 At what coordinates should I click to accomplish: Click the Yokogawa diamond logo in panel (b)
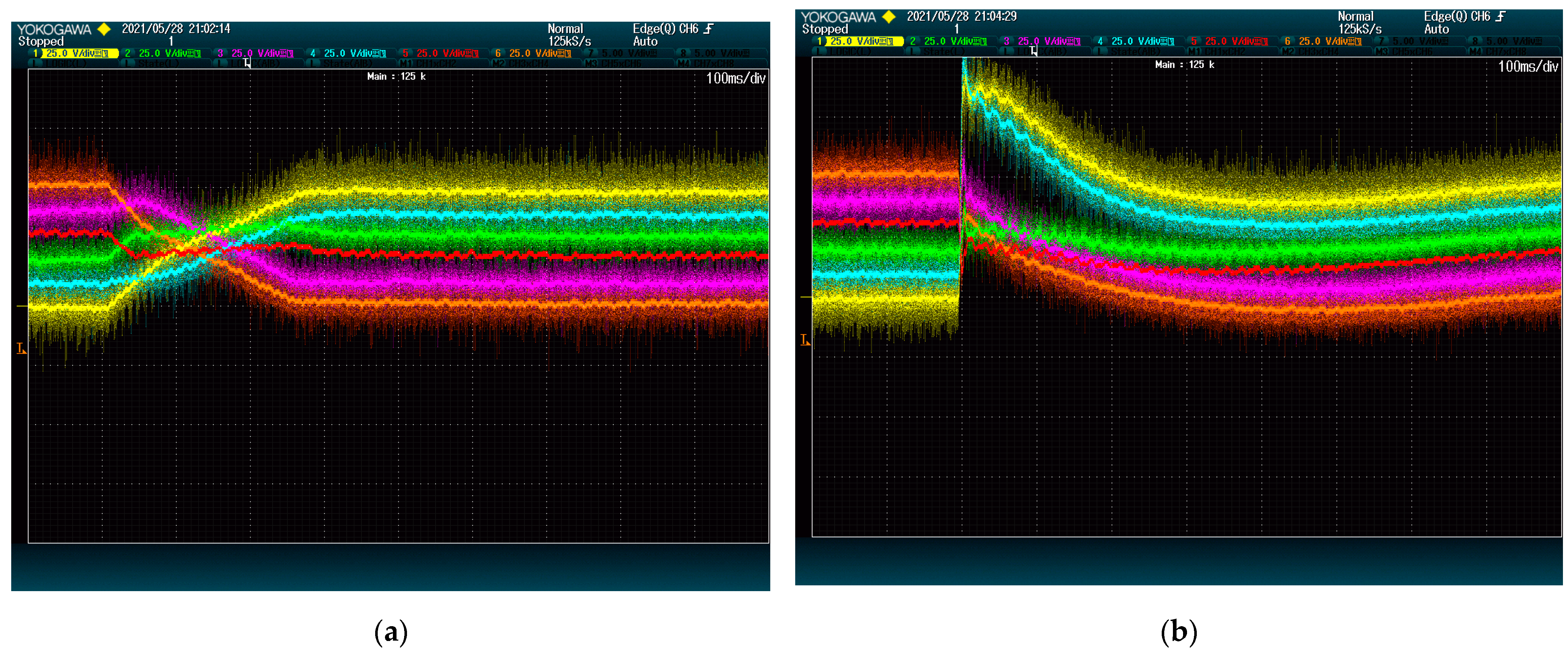889,16
